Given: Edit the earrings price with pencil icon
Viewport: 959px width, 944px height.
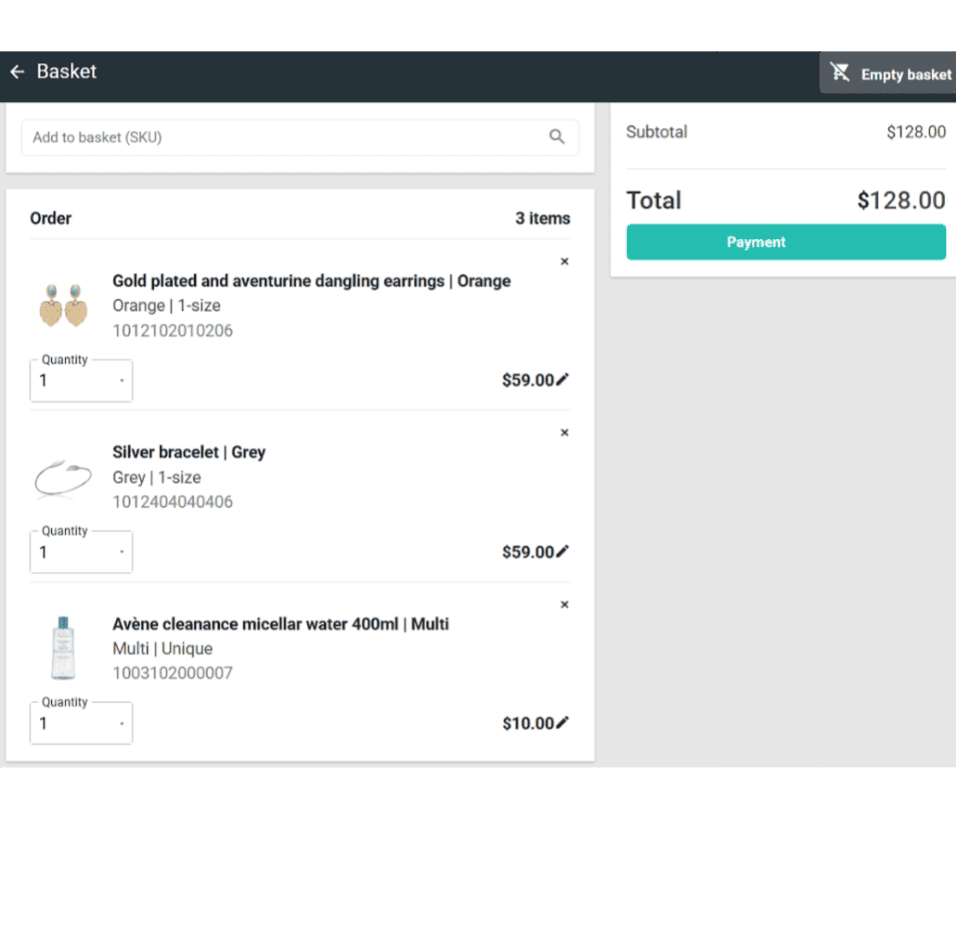Looking at the screenshot, I should click(562, 379).
